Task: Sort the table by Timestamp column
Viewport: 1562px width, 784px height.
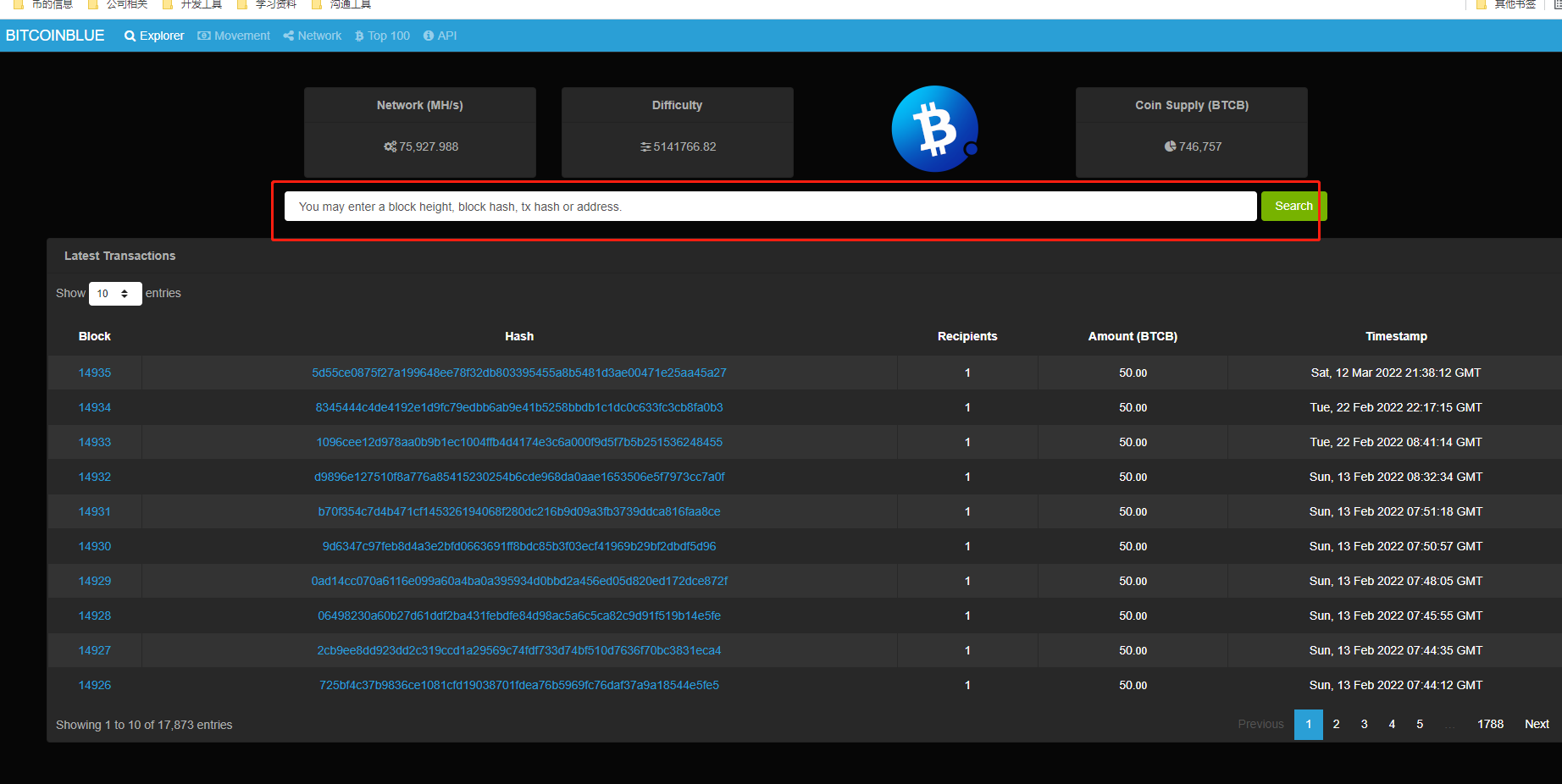Action: tap(1395, 336)
